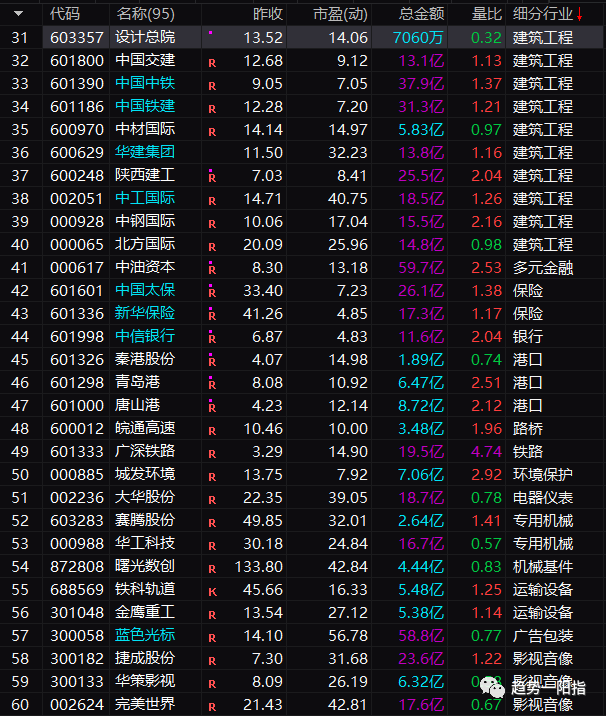Click the R icon next to 唐山港
606x716 pixels.
tap(212, 408)
